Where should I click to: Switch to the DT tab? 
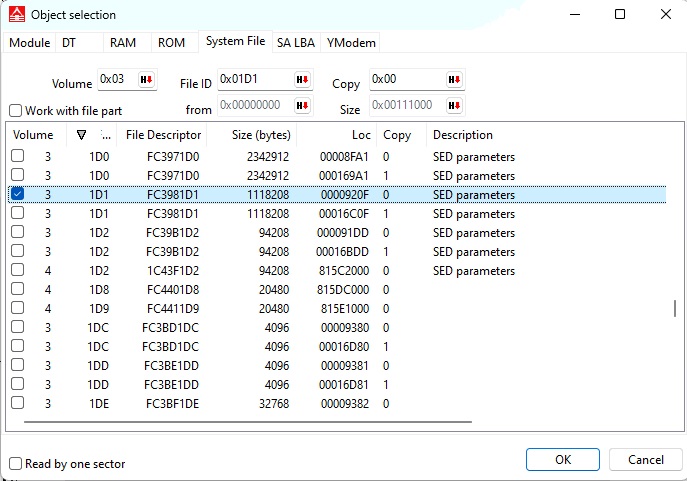79,42
